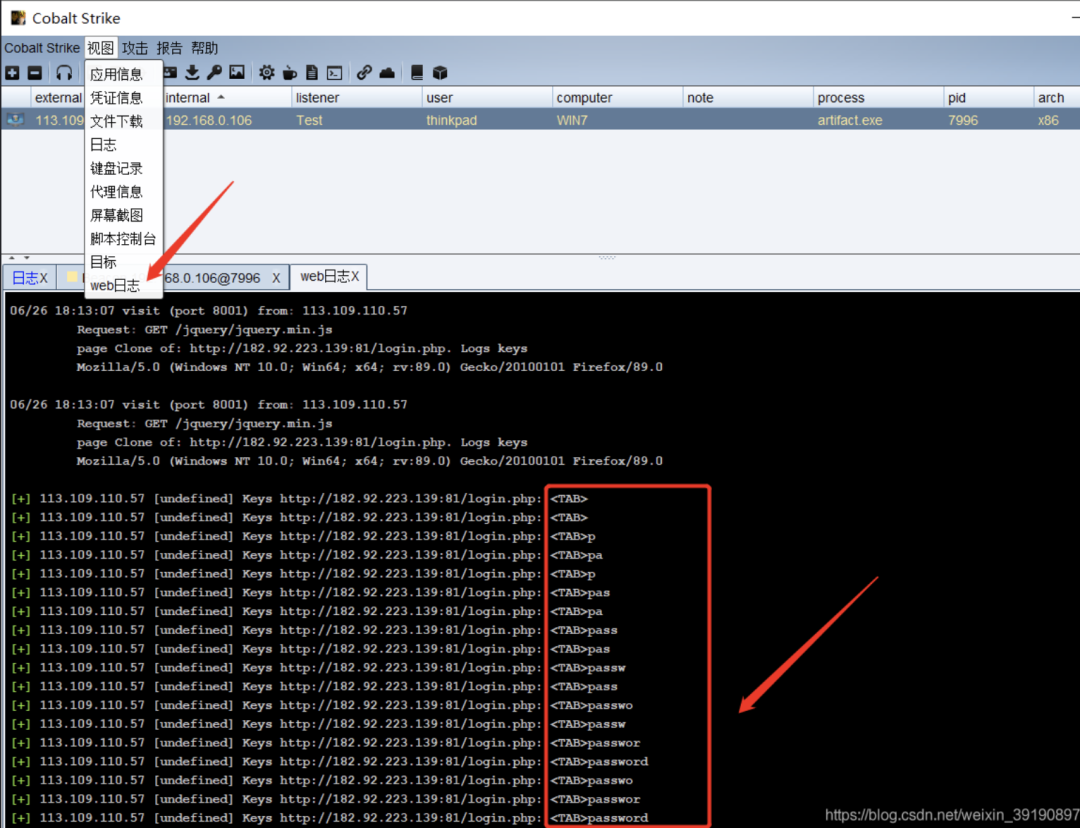
Task: Click the sort arrow beside internal header
Action: pos(221,97)
